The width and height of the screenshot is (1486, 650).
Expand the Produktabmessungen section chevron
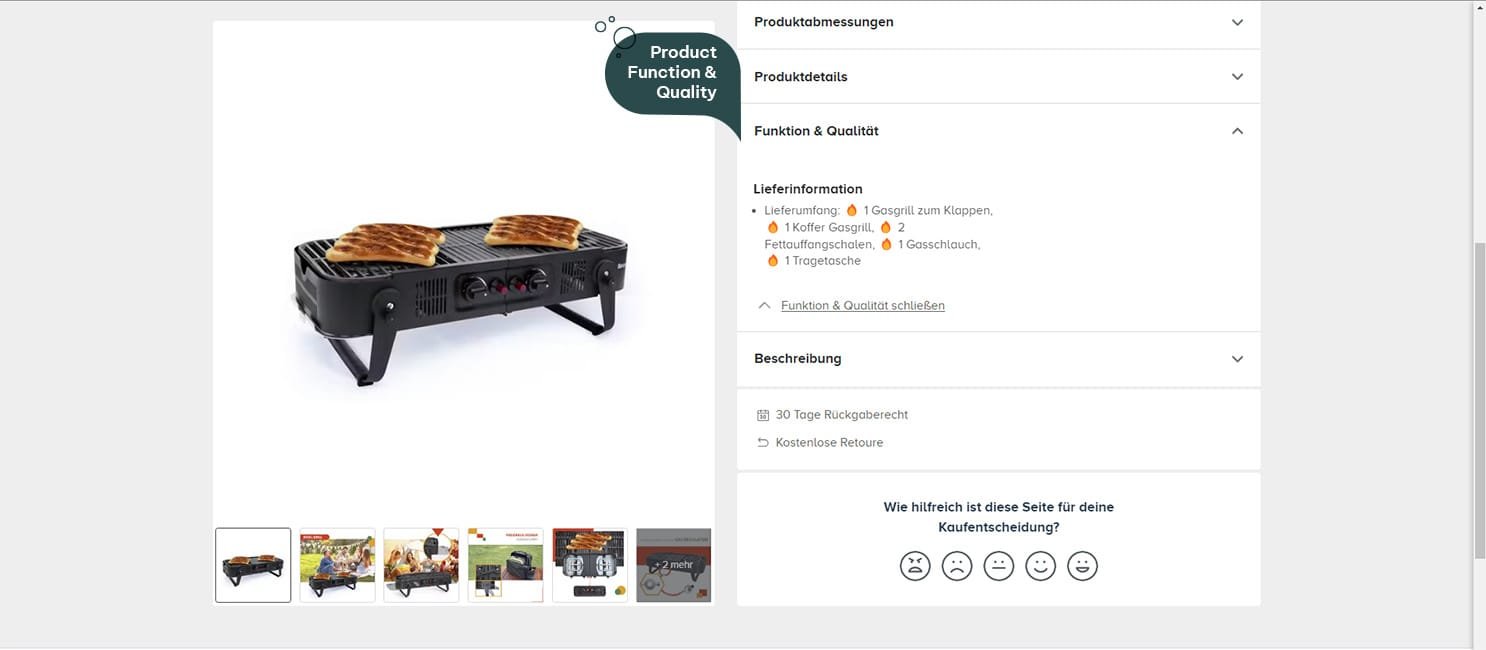(x=1237, y=22)
